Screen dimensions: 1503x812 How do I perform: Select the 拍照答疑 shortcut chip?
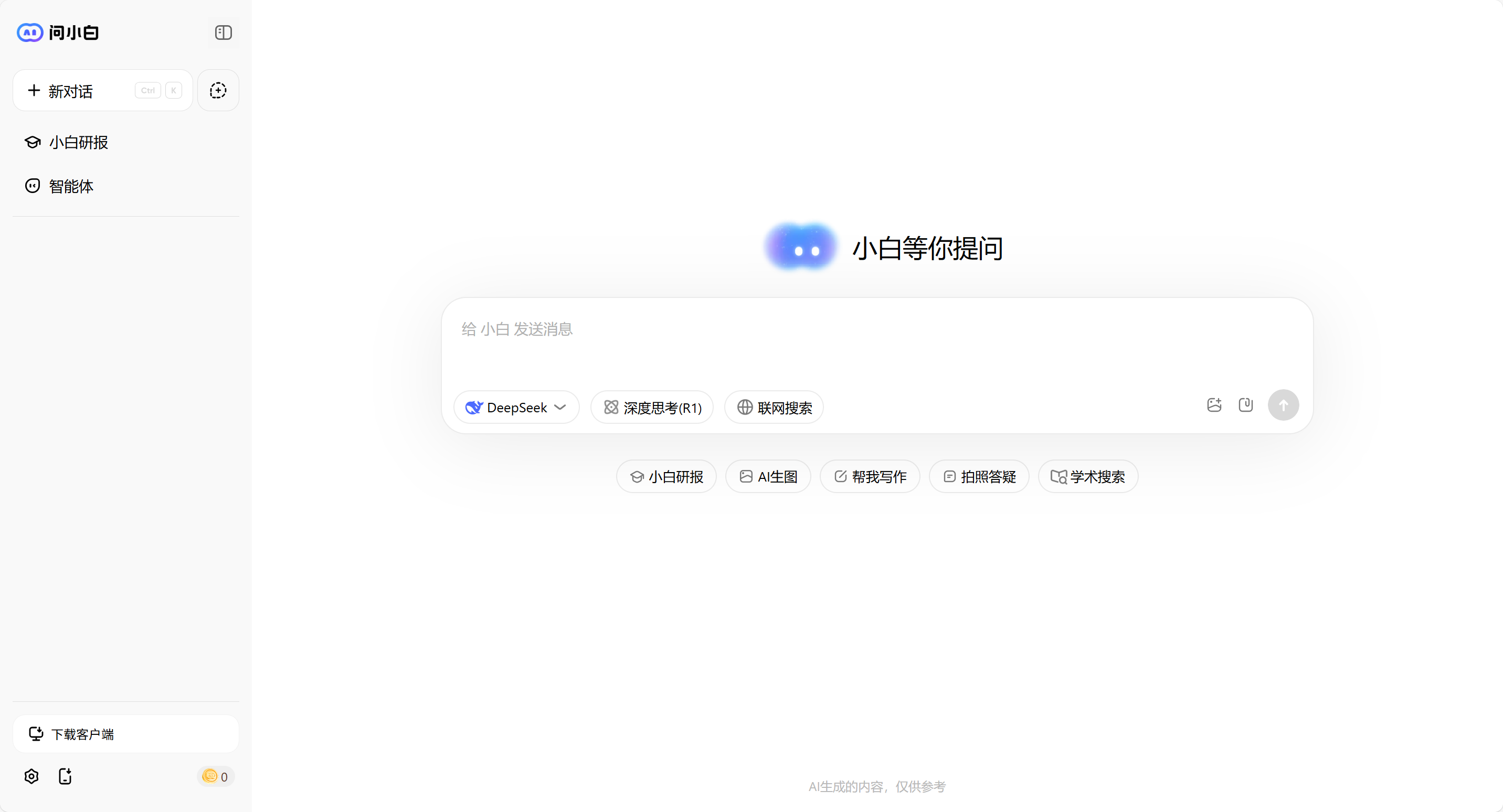(x=979, y=477)
